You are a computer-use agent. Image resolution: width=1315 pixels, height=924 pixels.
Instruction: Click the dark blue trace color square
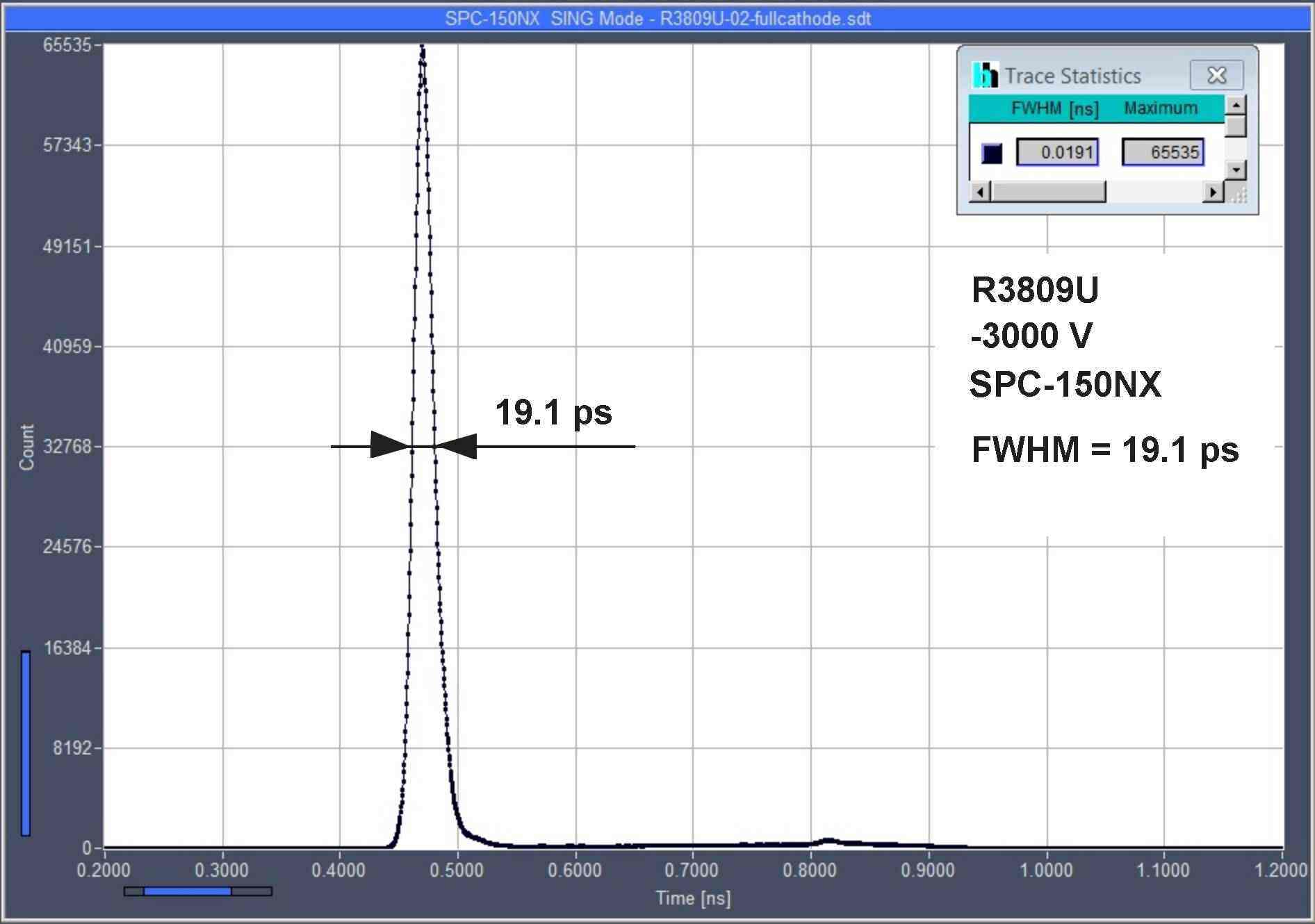[x=992, y=153]
